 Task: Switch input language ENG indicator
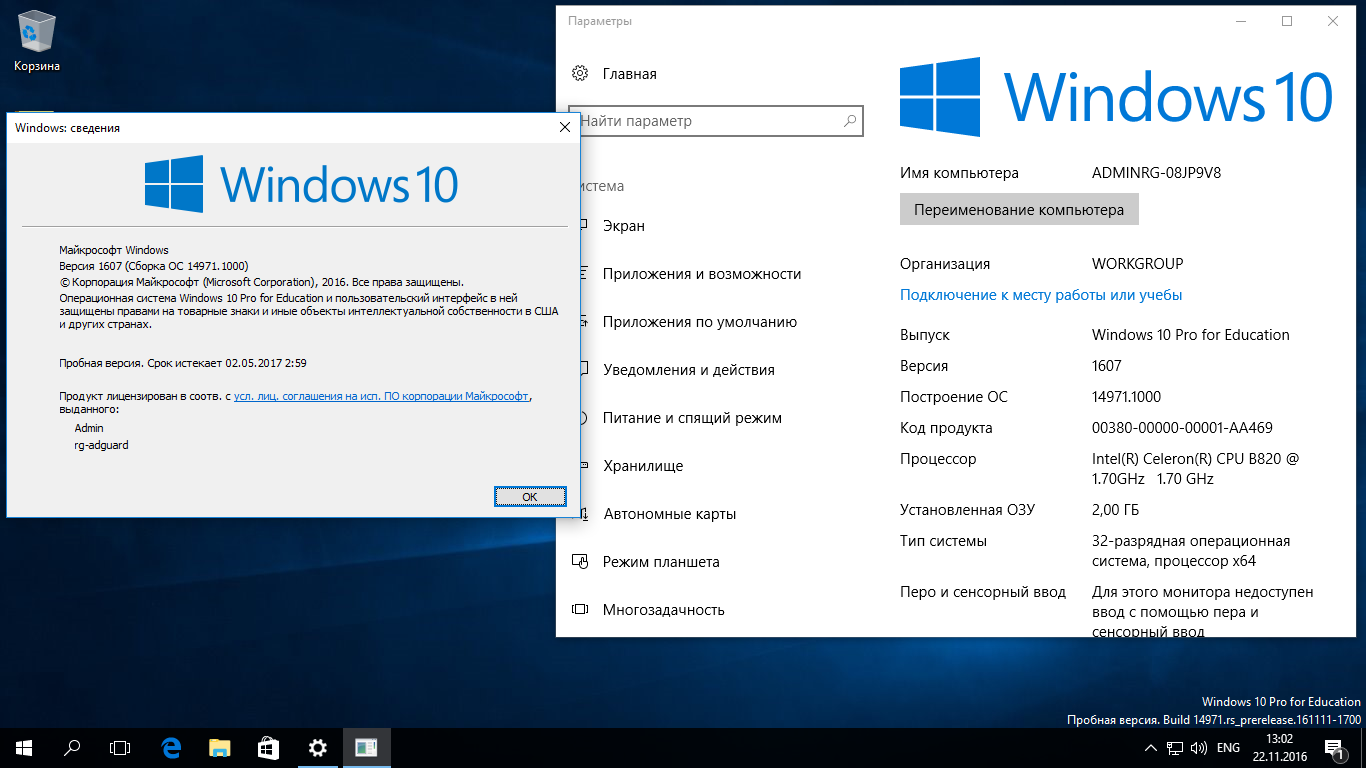[x=1228, y=748]
